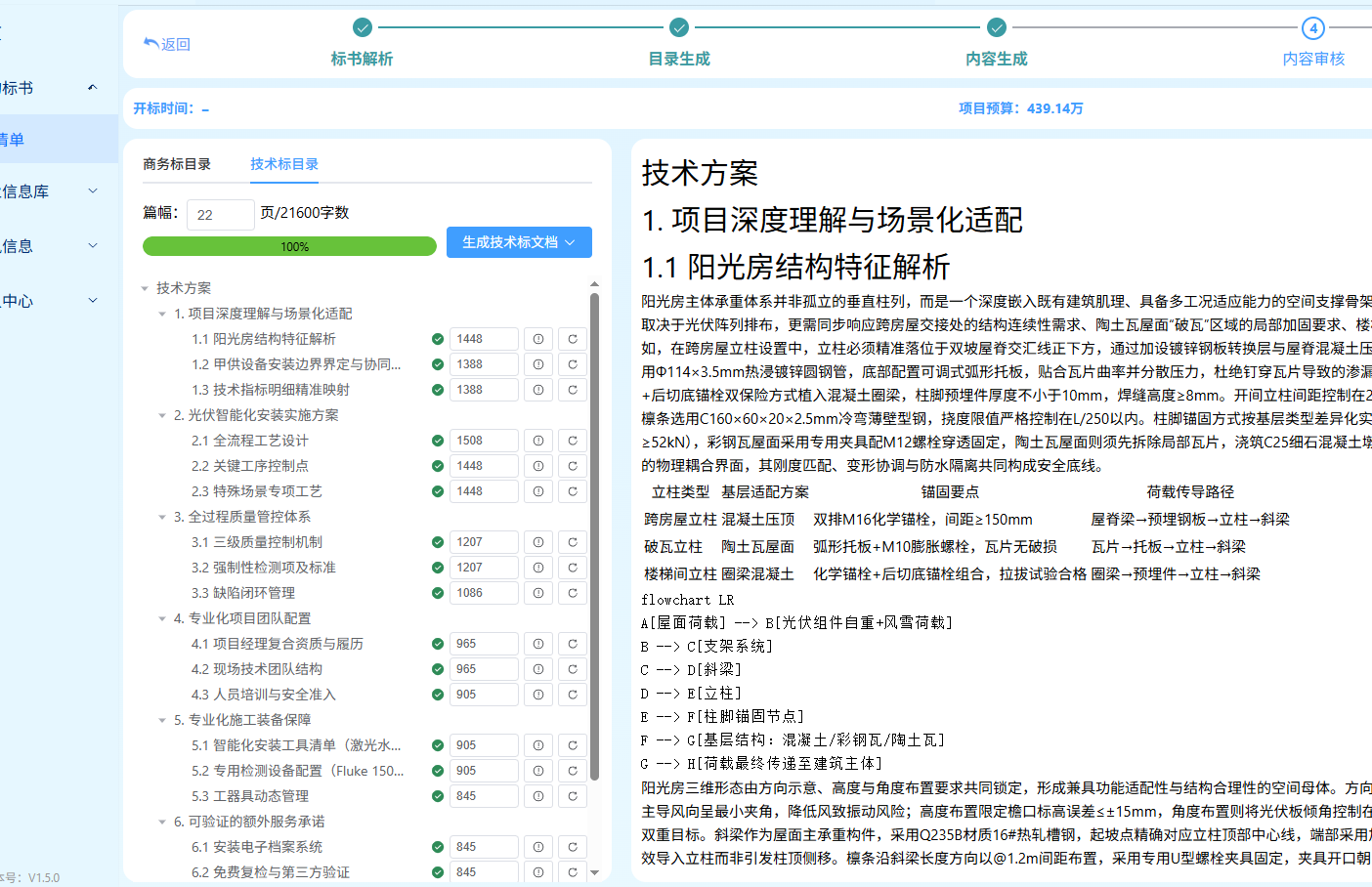Open the 生成技术标文档 dropdown
Screen dimensions: 1372x887
click(x=519, y=242)
